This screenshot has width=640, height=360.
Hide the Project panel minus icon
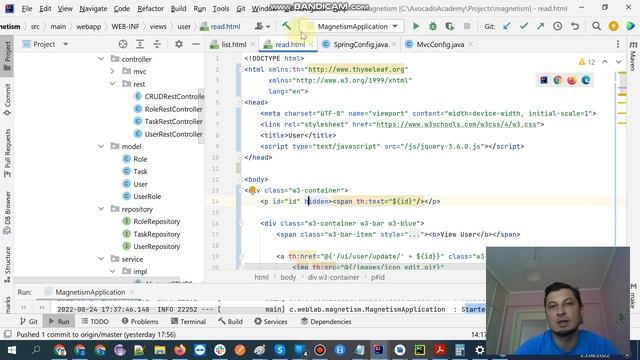click(x=196, y=44)
